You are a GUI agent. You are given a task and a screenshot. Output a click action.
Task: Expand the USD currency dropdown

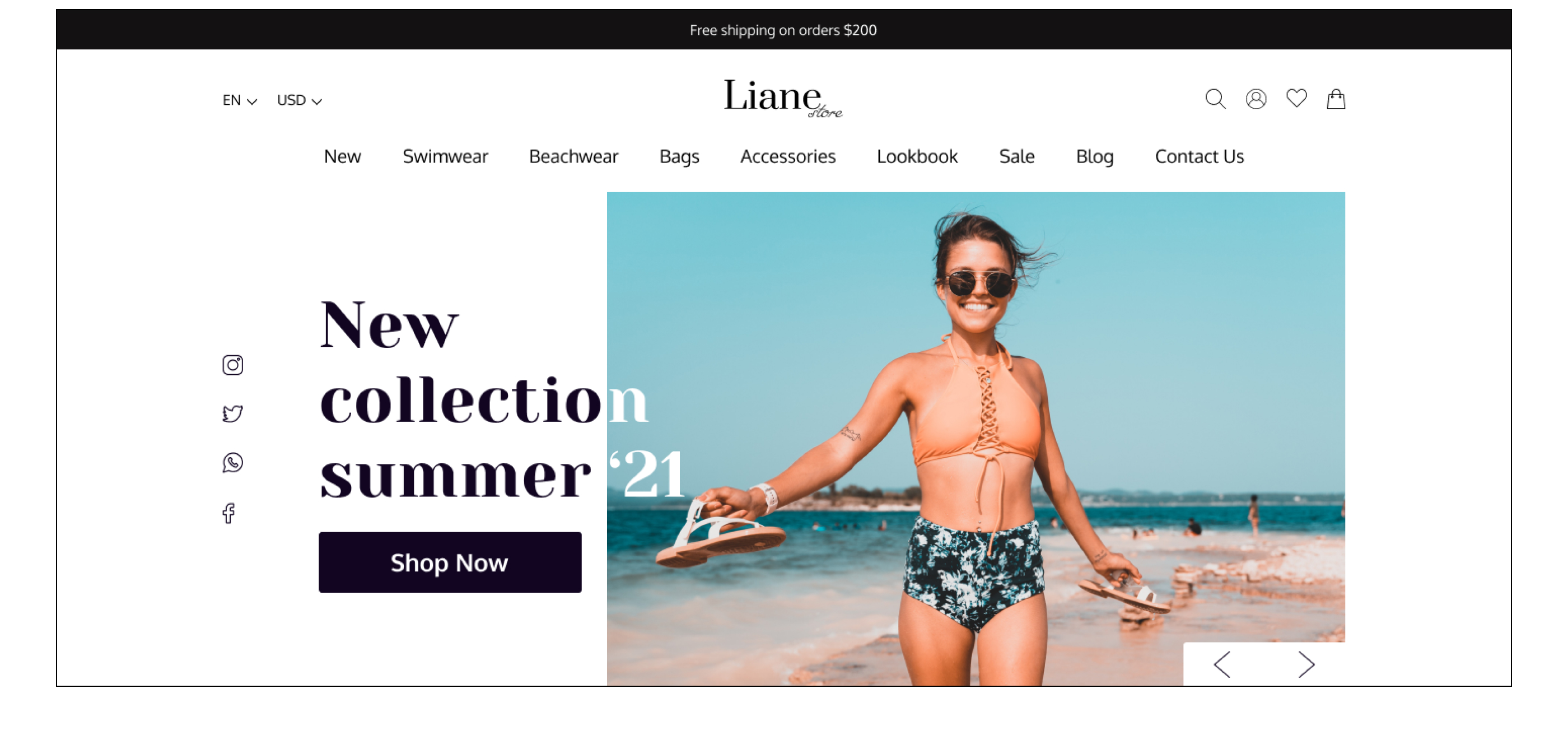(299, 100)
